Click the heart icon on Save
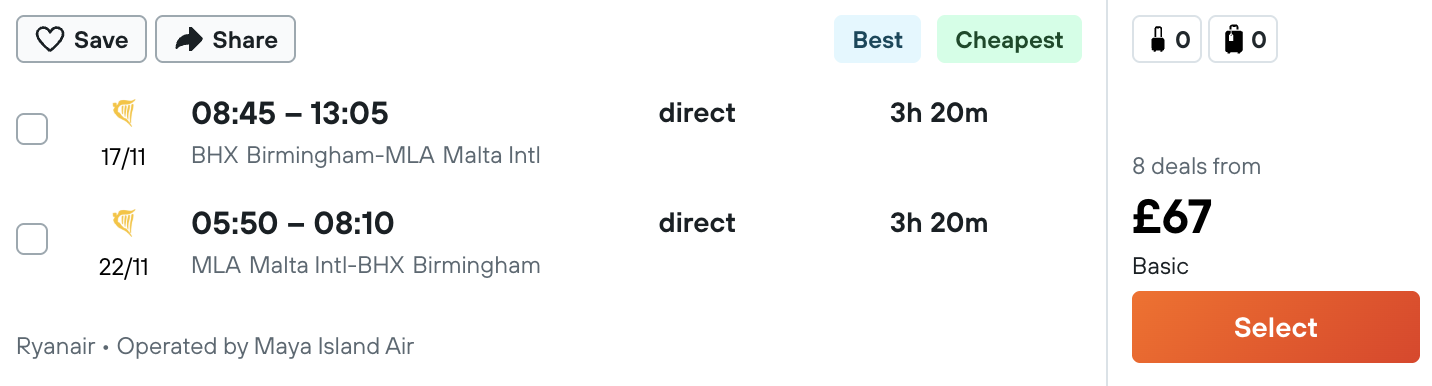Viewport: 1432px width, 386px height. pos(50,40)
